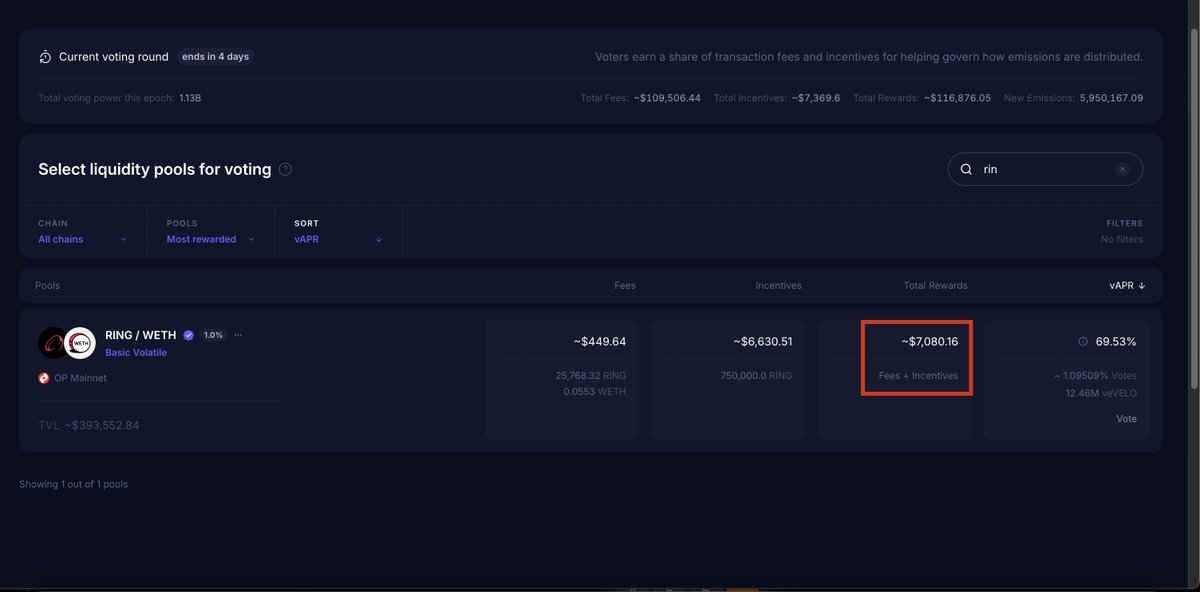Toggle vAPR sort direction with the arrow

click(378, 239)
